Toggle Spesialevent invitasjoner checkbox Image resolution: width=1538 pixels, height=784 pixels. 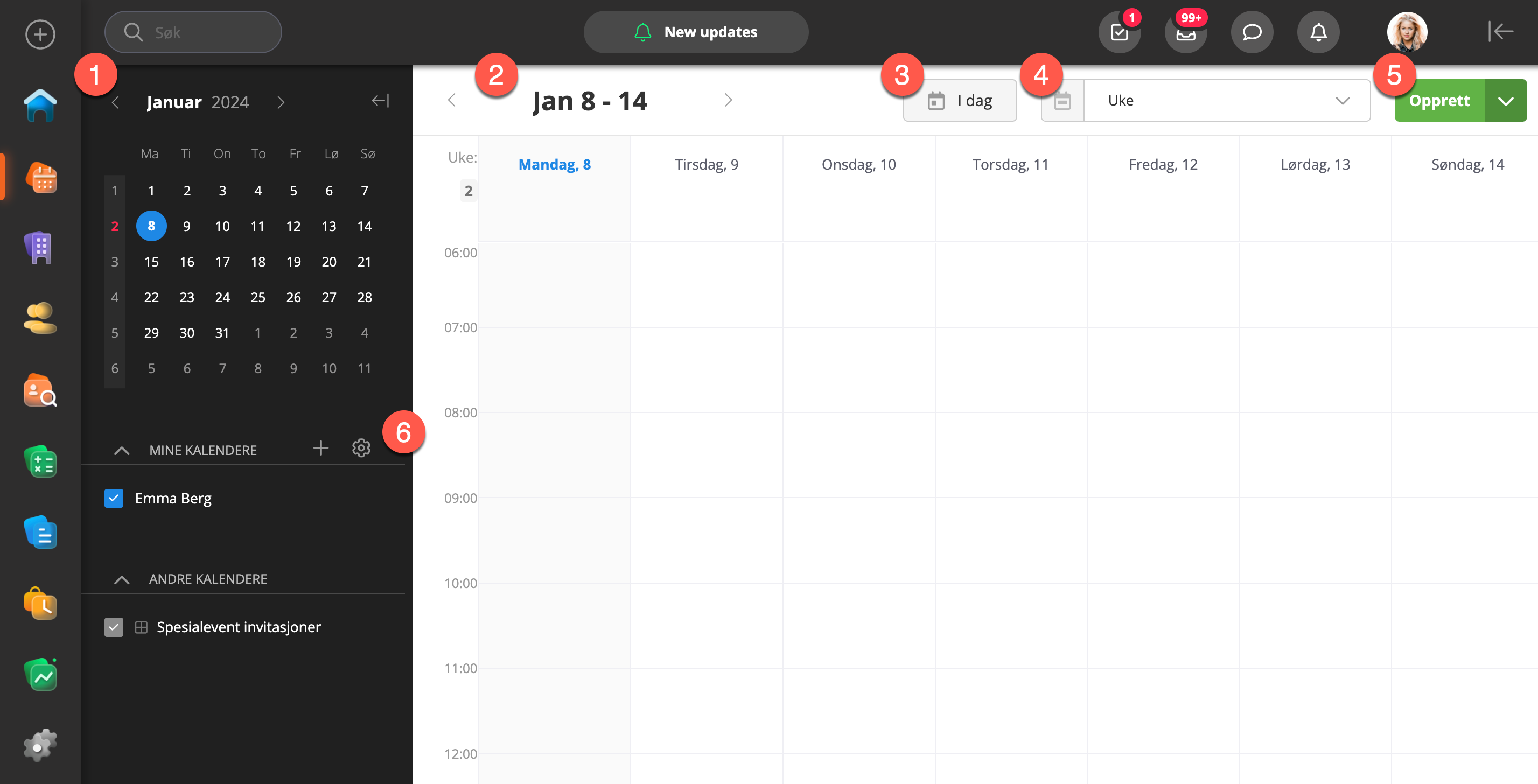click(114, 627)
